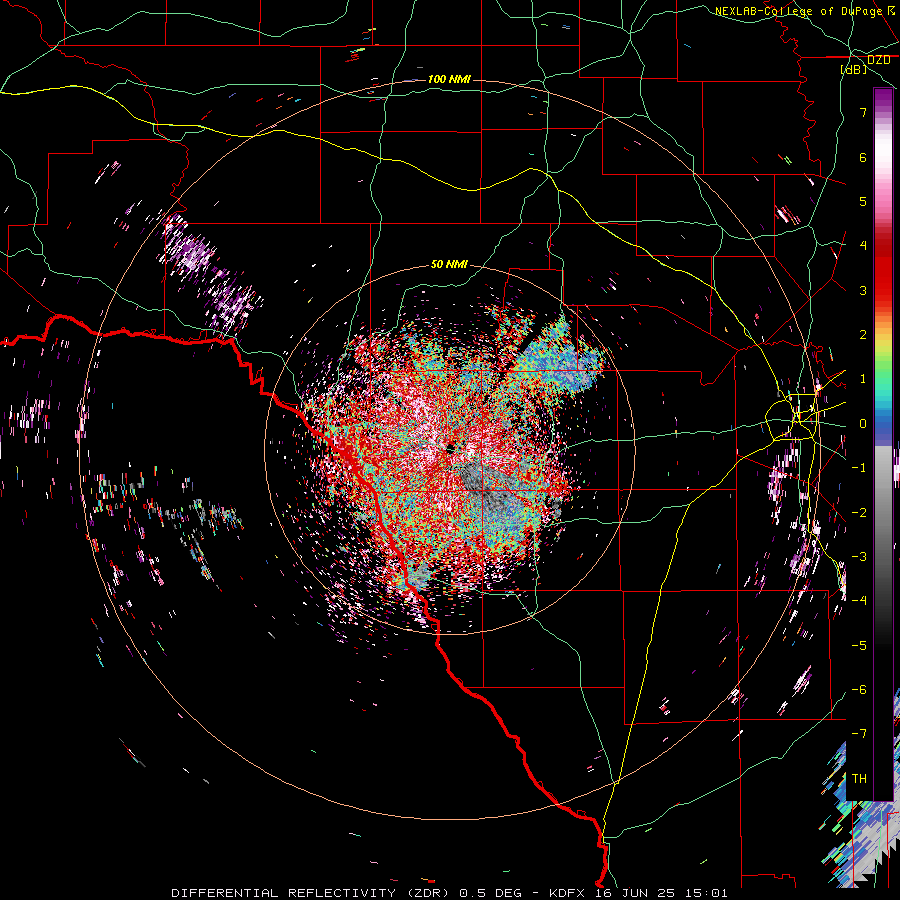Click the 2 dB value on the scale
900x900 pixels.
[863, 335]
